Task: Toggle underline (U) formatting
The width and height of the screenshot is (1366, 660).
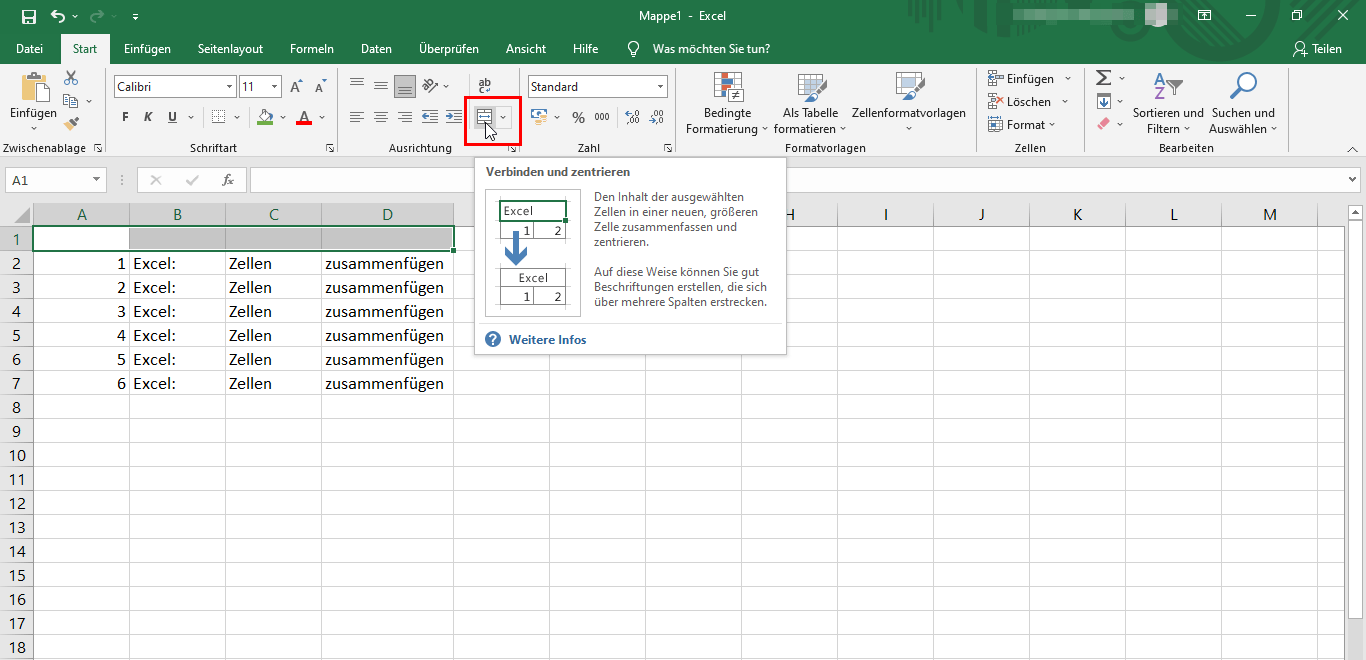Action: (172, 117)
